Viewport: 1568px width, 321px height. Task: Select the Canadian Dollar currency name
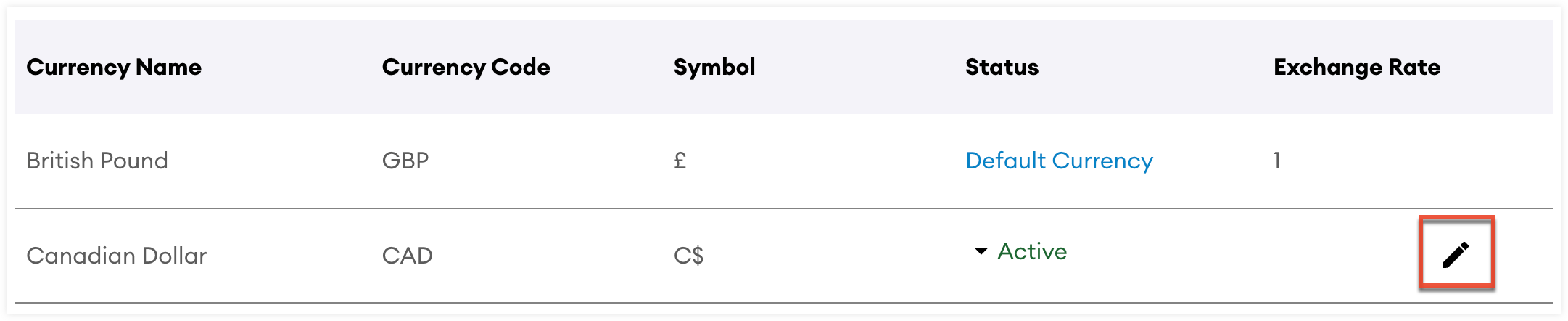[x=117, y=256]
